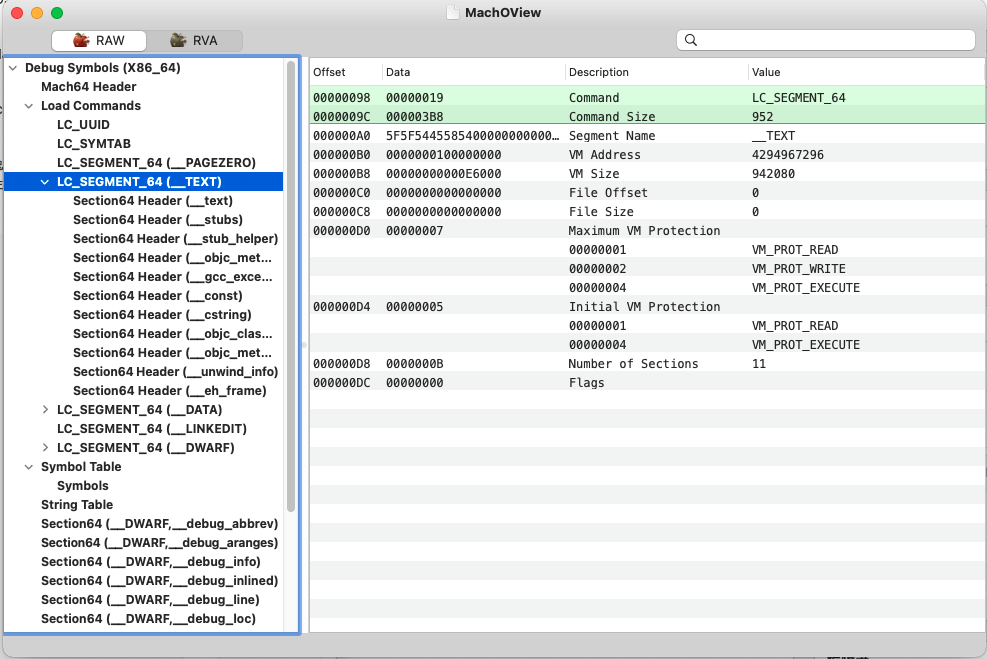Select the Number of Sections cell
Screen dimensions: 987x659
point(633,364)
